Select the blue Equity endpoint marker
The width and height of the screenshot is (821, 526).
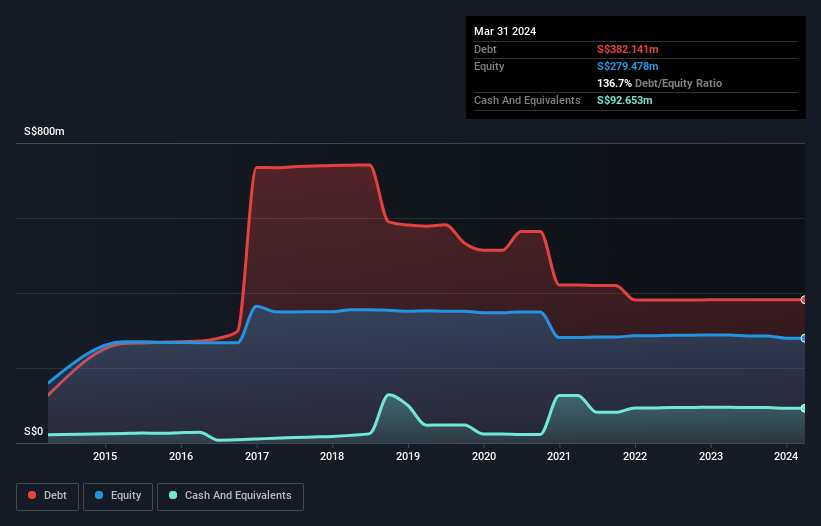click(x=804, y=339)
